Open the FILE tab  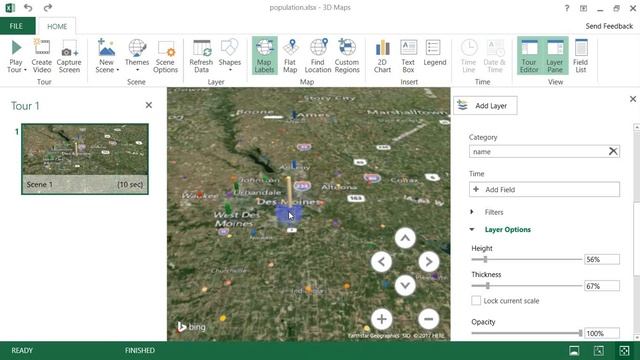pyautogui.click(x=16, y=26)
